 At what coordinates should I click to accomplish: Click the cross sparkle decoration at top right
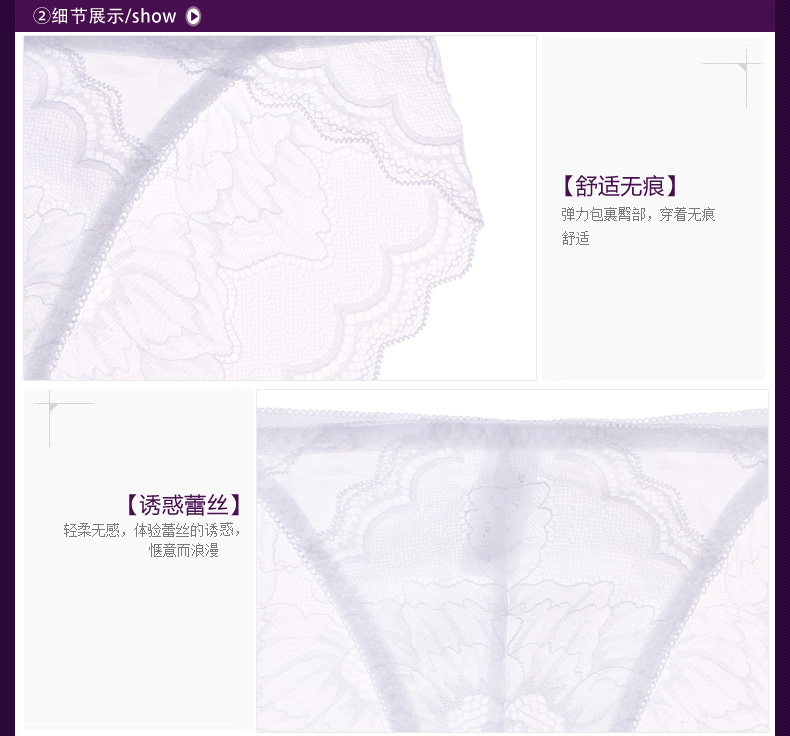pos(745,66)
